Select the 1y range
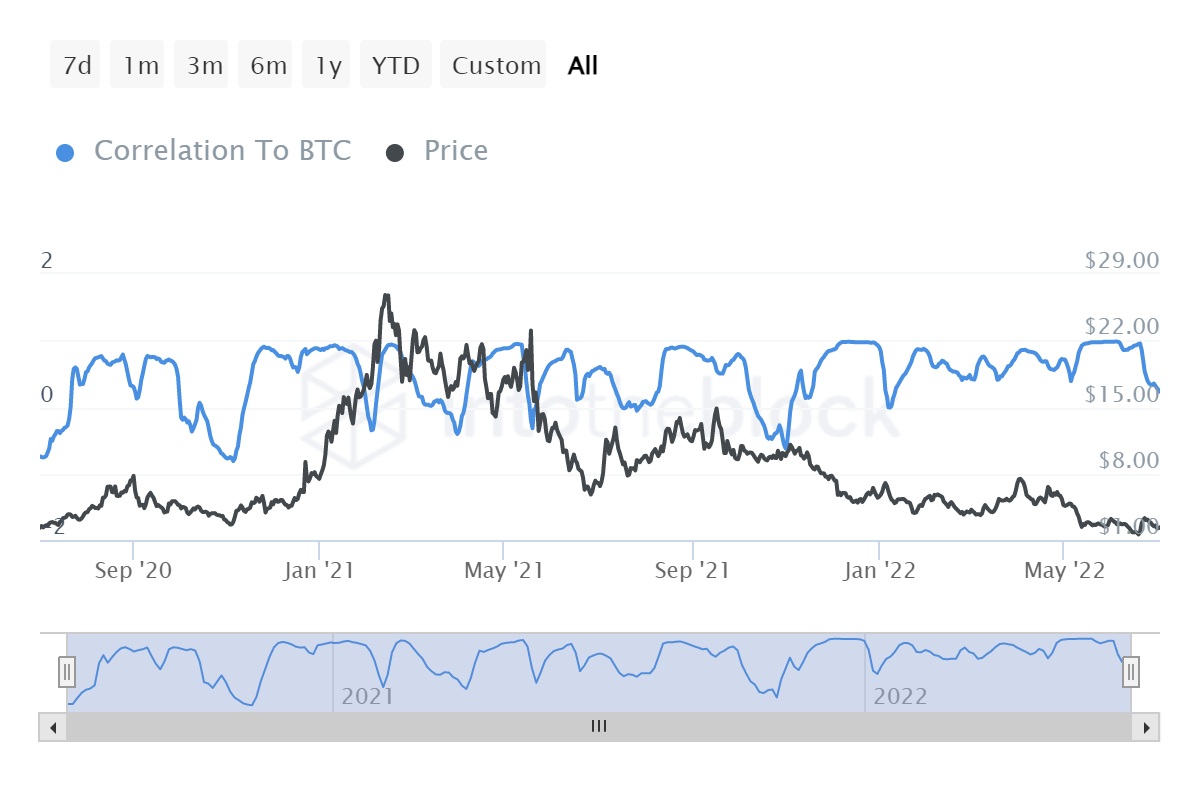The height and width of the screenshot is (800, 1200). click(326, 64)
